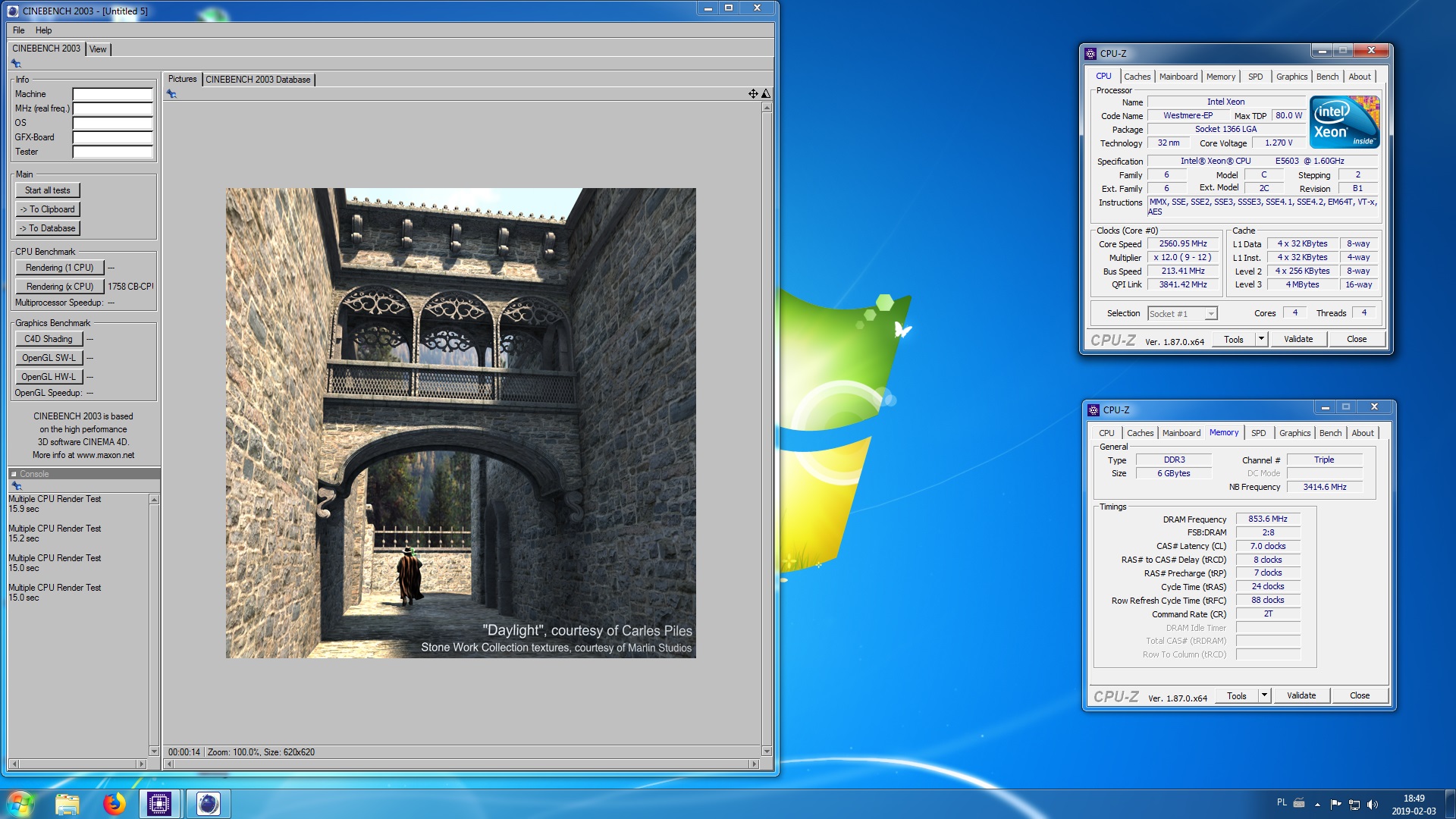Click the pin icon below CINEBENCH 2003 tab
Viewport: 1456px width, 819px height.
point(16,64)
